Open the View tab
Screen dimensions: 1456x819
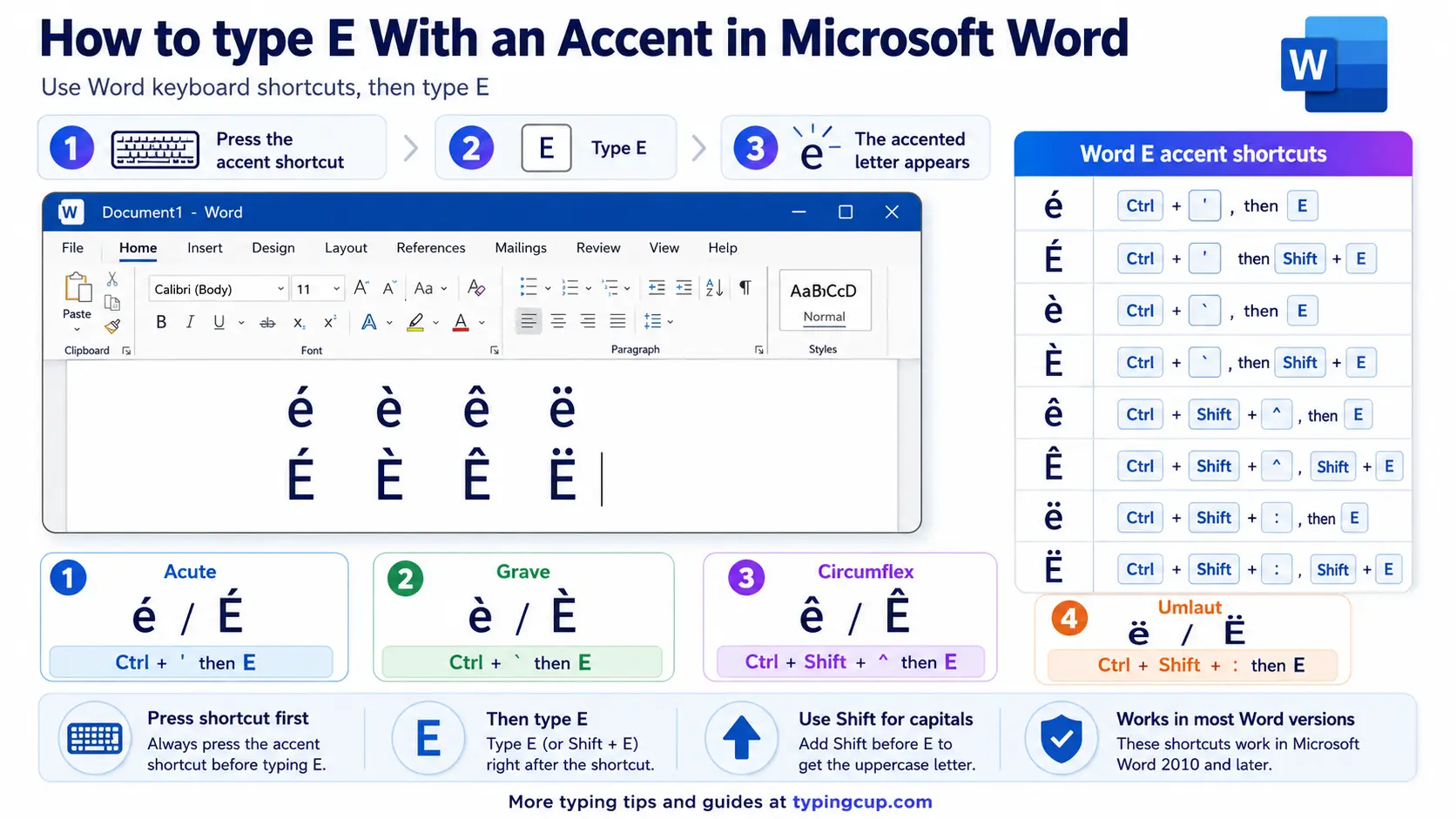pyautogui.click(x=664, y=248)
